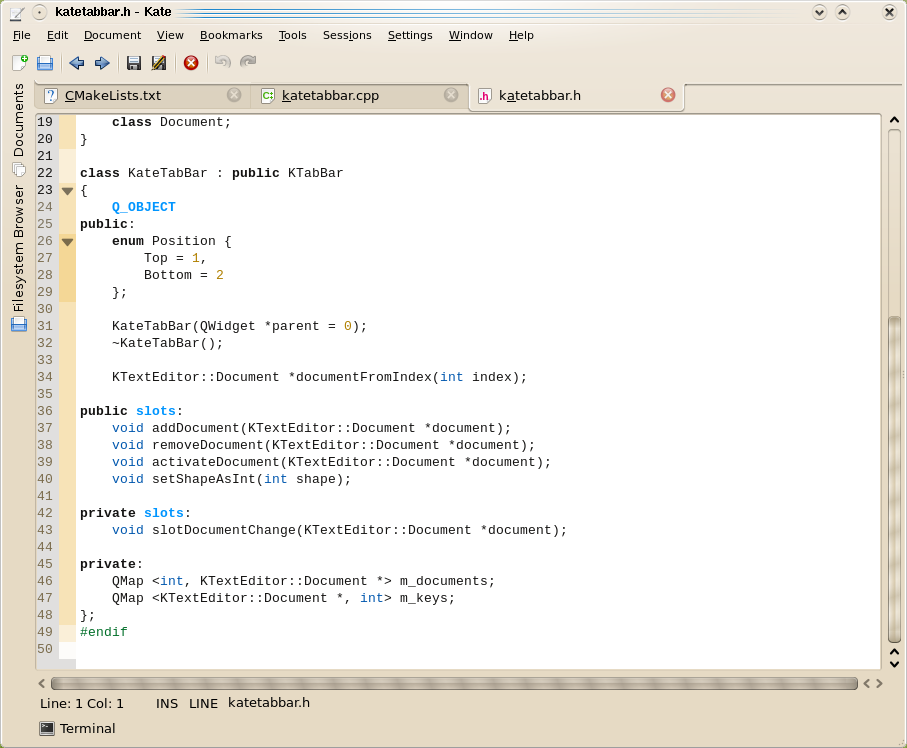The image size is (907, 748).
Task: Open the Sessions menu
Action: tap(347, 35)
